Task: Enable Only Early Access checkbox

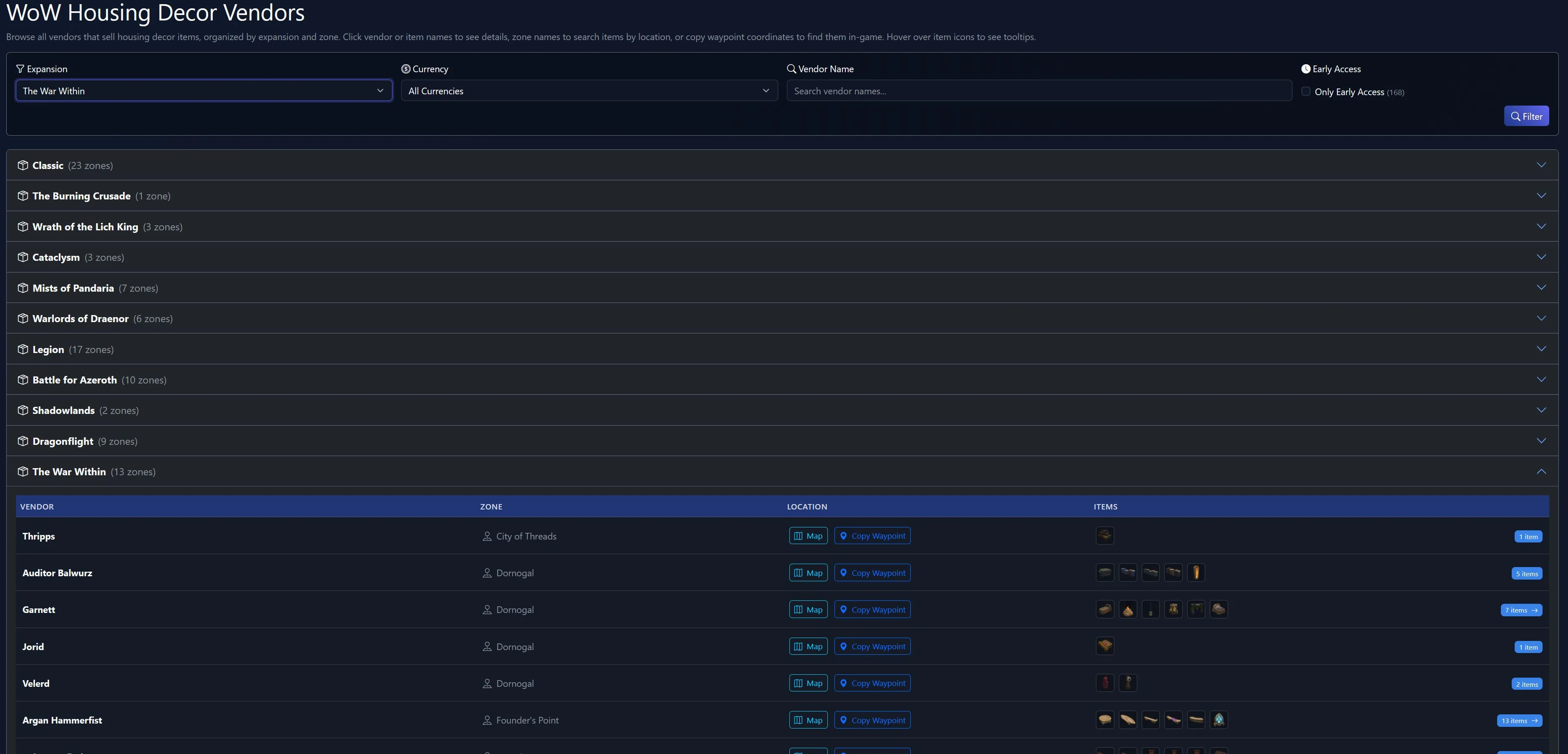Action: point(1306,91)
